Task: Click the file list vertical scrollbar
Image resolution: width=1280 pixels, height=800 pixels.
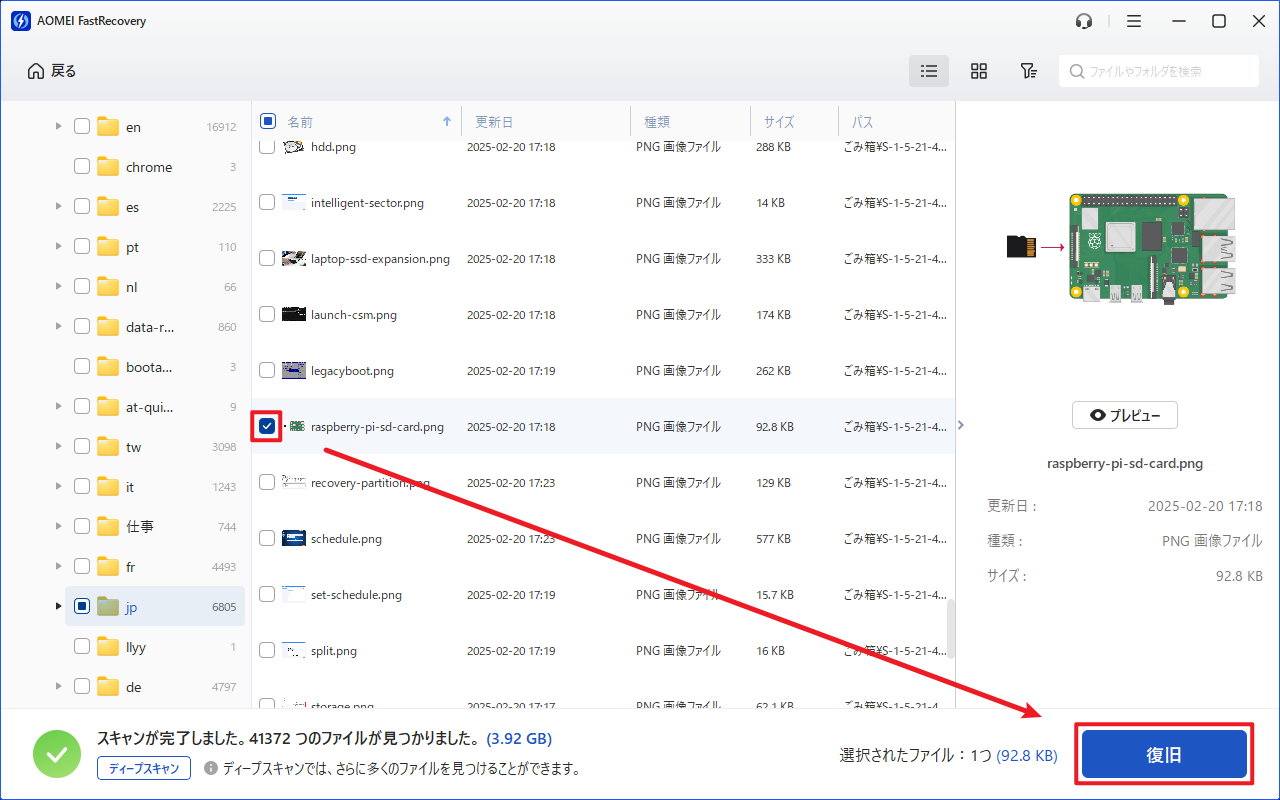Action: 950,629
